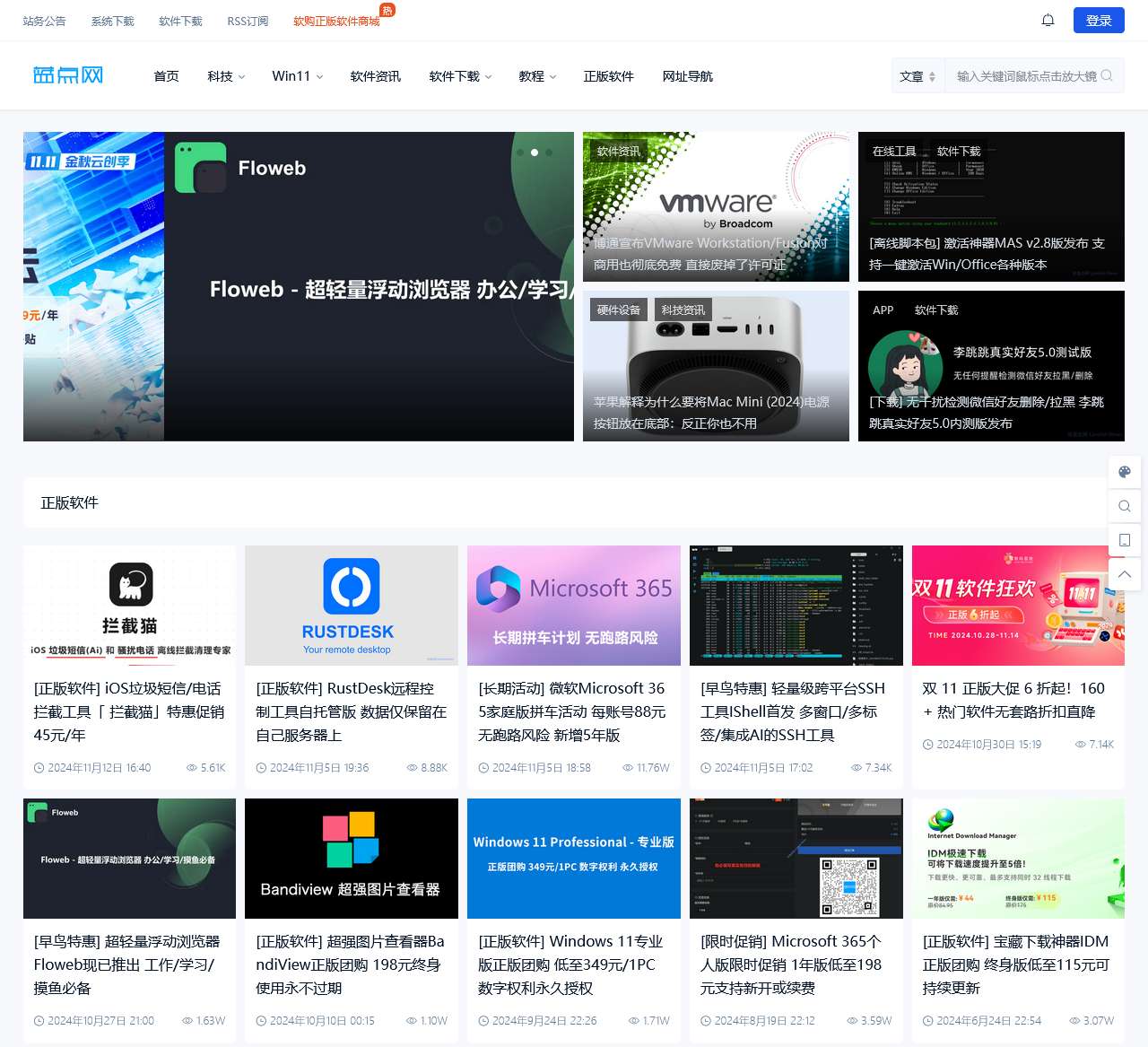The image size is (1148, 1047).
Task: Click the mobile view icon in sidebar
Action: pyautogui.click(x=1125, y=540)
